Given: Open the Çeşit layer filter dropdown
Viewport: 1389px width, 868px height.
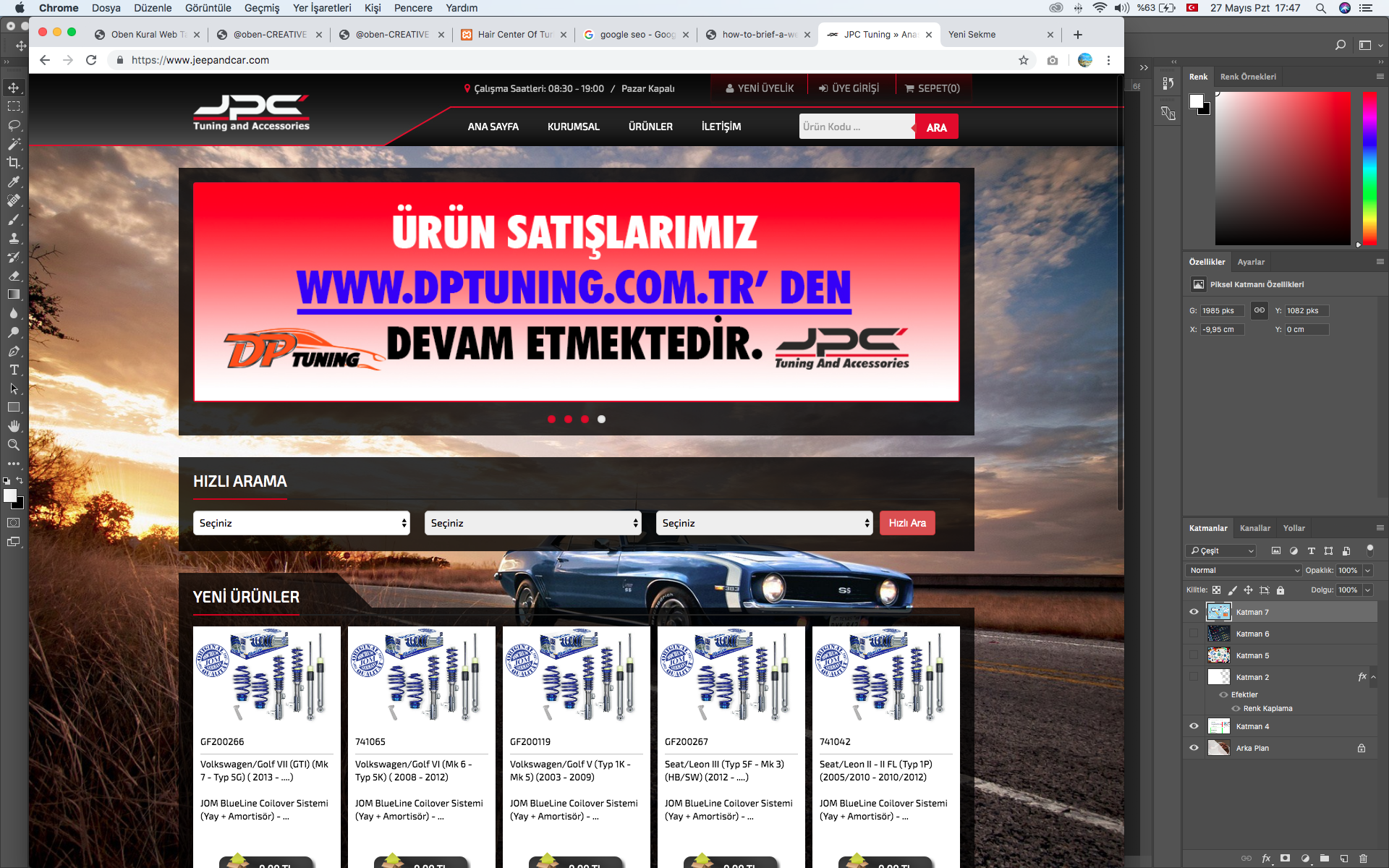Looking at the screenshot, I should (1221, 551).
